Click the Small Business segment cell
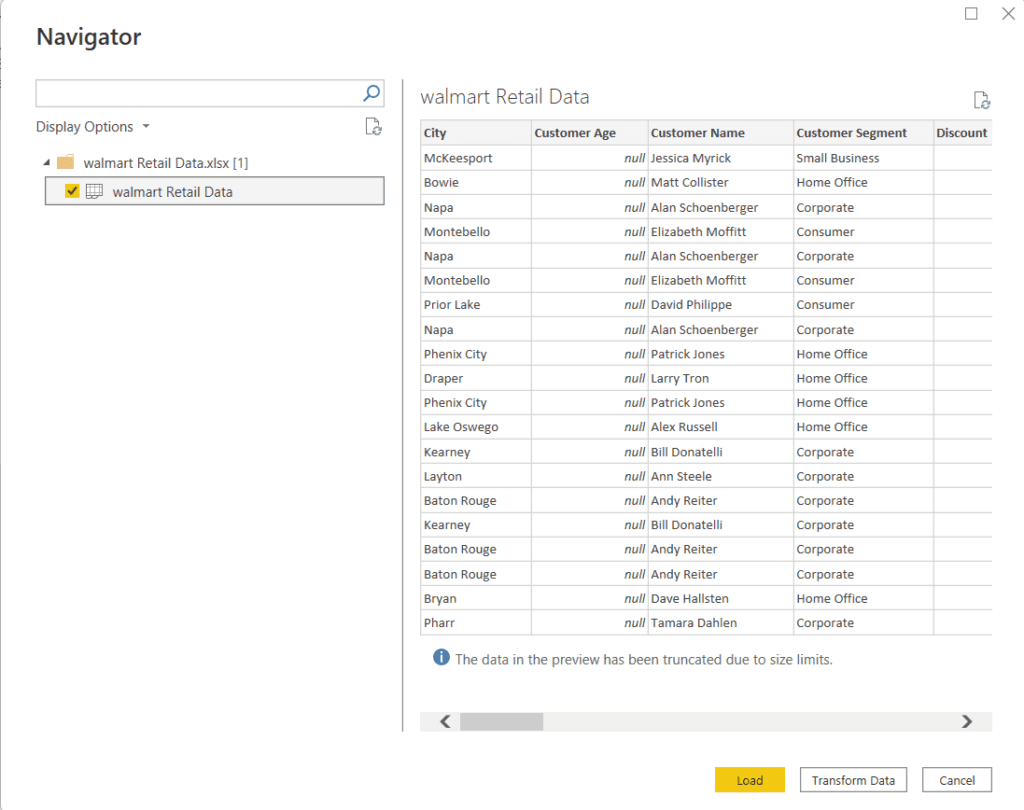Screen dimensions: 1024x810 coord(863,158)
